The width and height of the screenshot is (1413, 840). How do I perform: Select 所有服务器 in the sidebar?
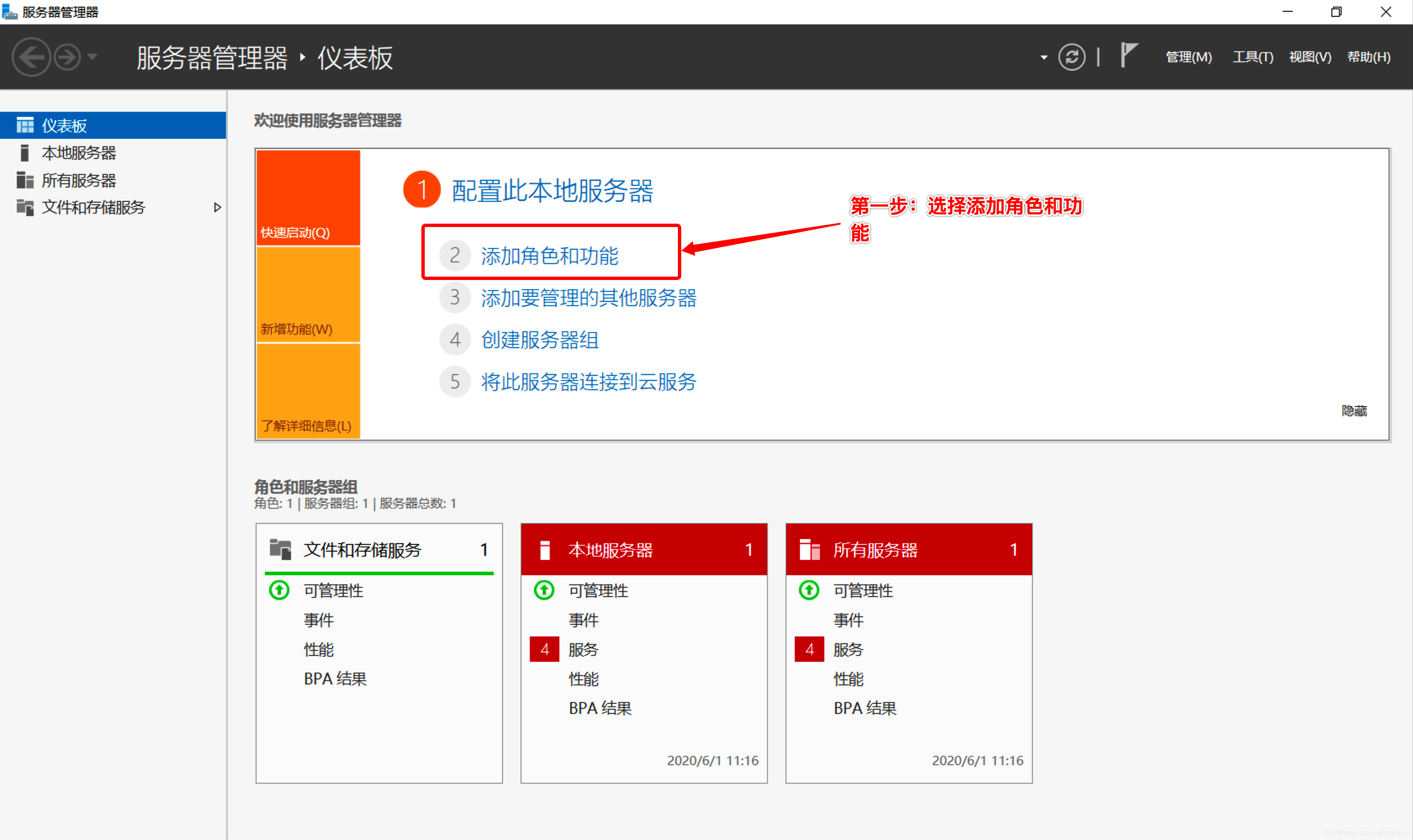coord(113,180)
